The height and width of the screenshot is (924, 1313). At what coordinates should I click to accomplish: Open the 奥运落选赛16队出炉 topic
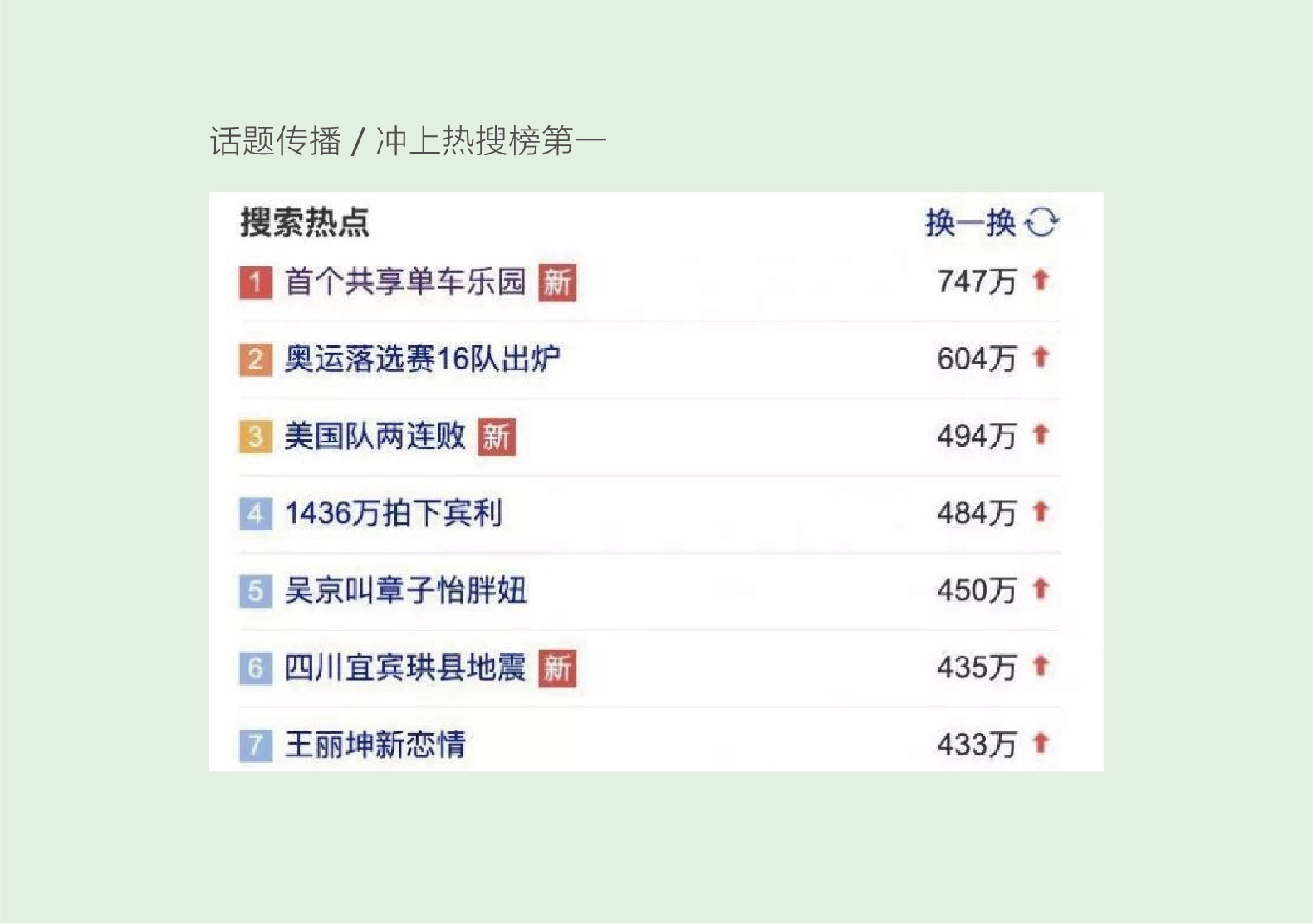tap(422, 359)
